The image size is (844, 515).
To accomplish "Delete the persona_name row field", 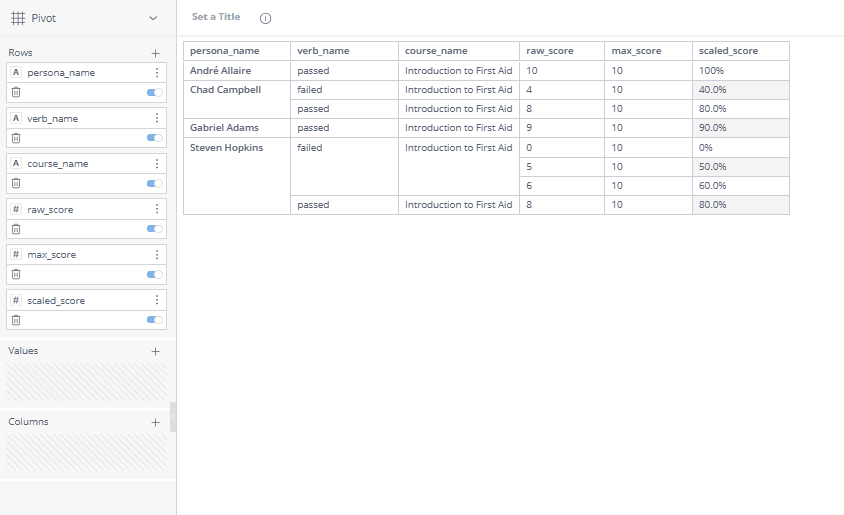I will click(x=16, y=92).
